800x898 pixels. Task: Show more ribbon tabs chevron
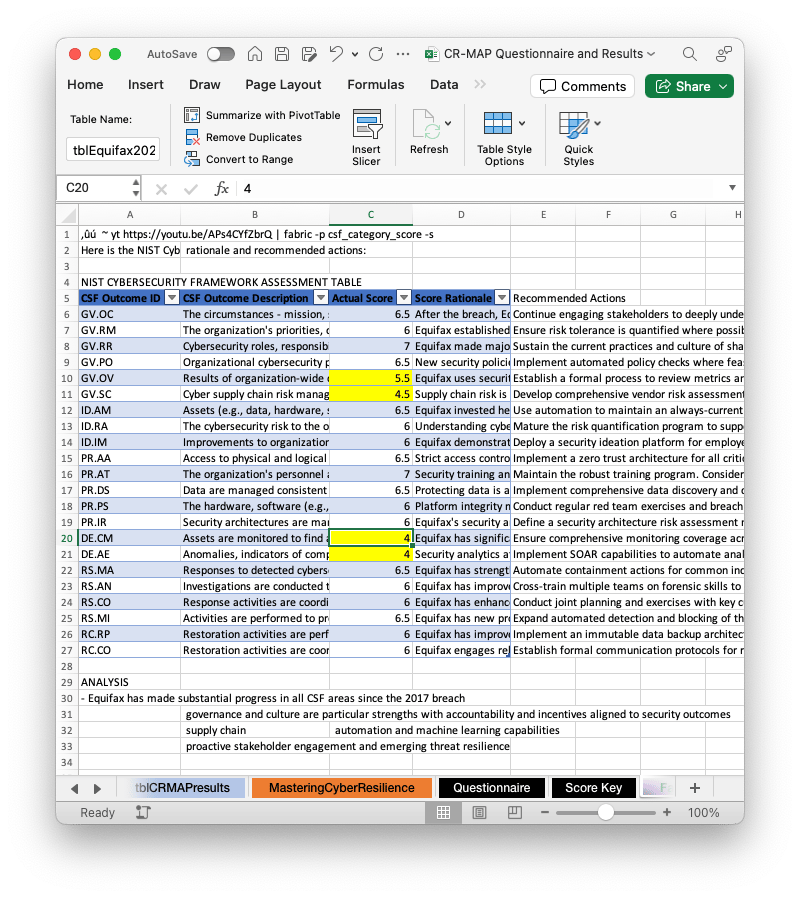pyautogui.click(x=480, y=85)
